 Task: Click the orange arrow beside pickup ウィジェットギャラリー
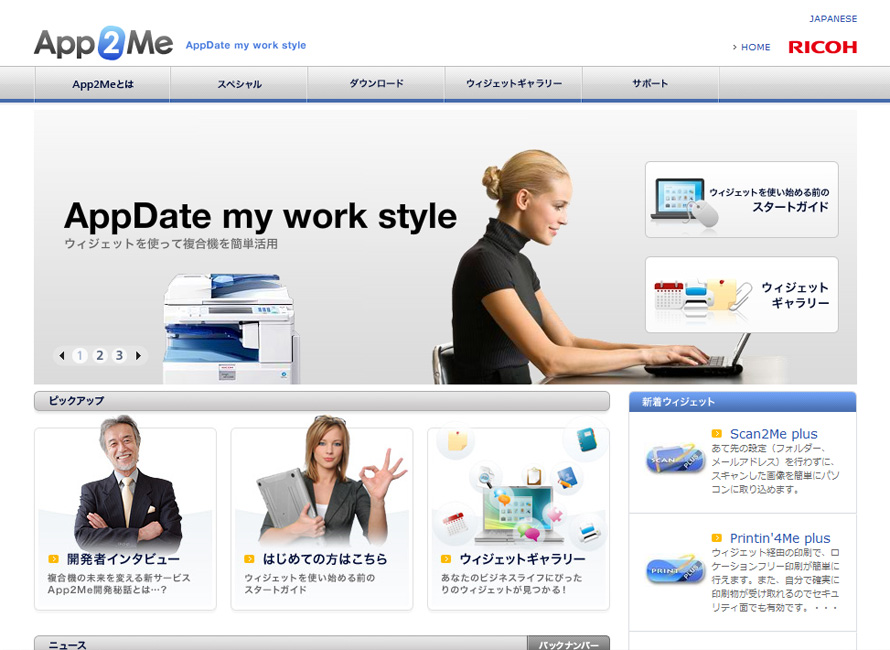click(446, 559)
